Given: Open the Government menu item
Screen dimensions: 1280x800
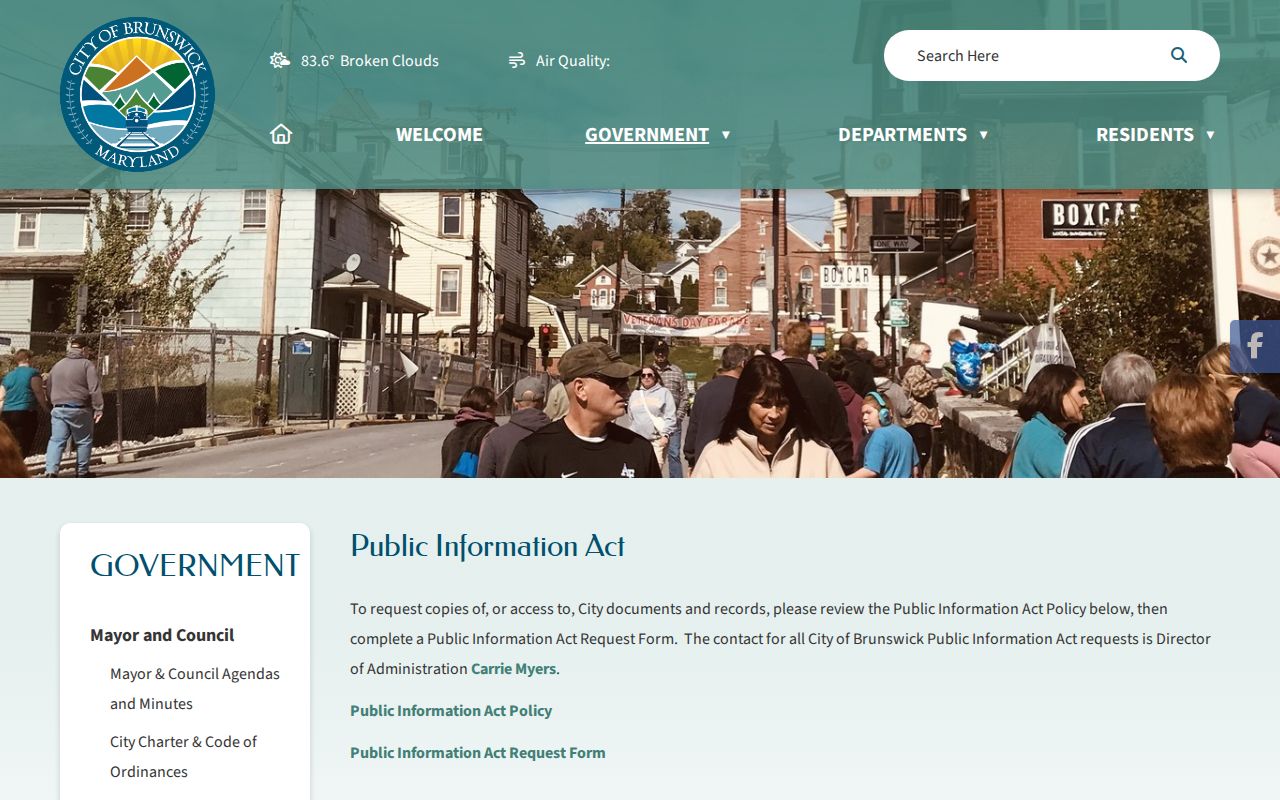Looking at the screenshot, I should (x=647, y=134).
